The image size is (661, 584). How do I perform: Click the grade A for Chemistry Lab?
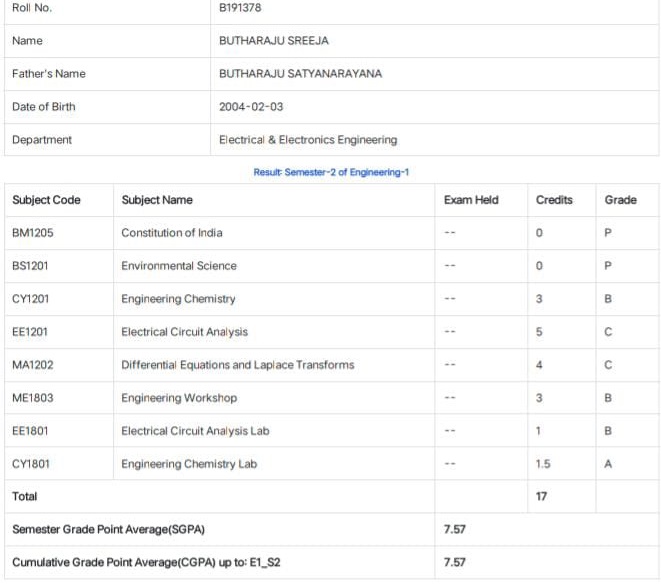[x=608, y=464]
